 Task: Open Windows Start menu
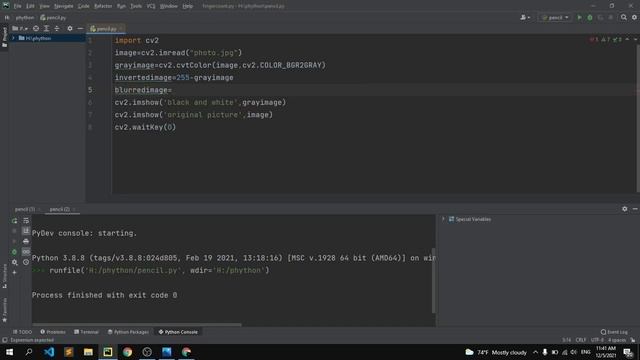coord(9,352)
